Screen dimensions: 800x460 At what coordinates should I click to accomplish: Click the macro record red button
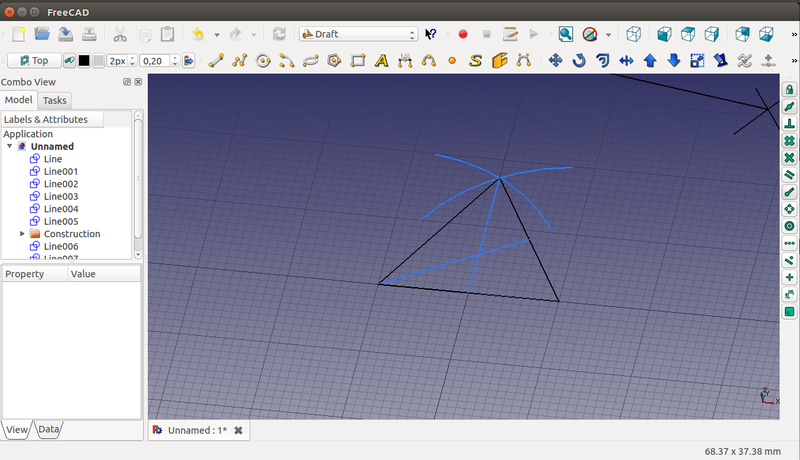tap(463, 34)
